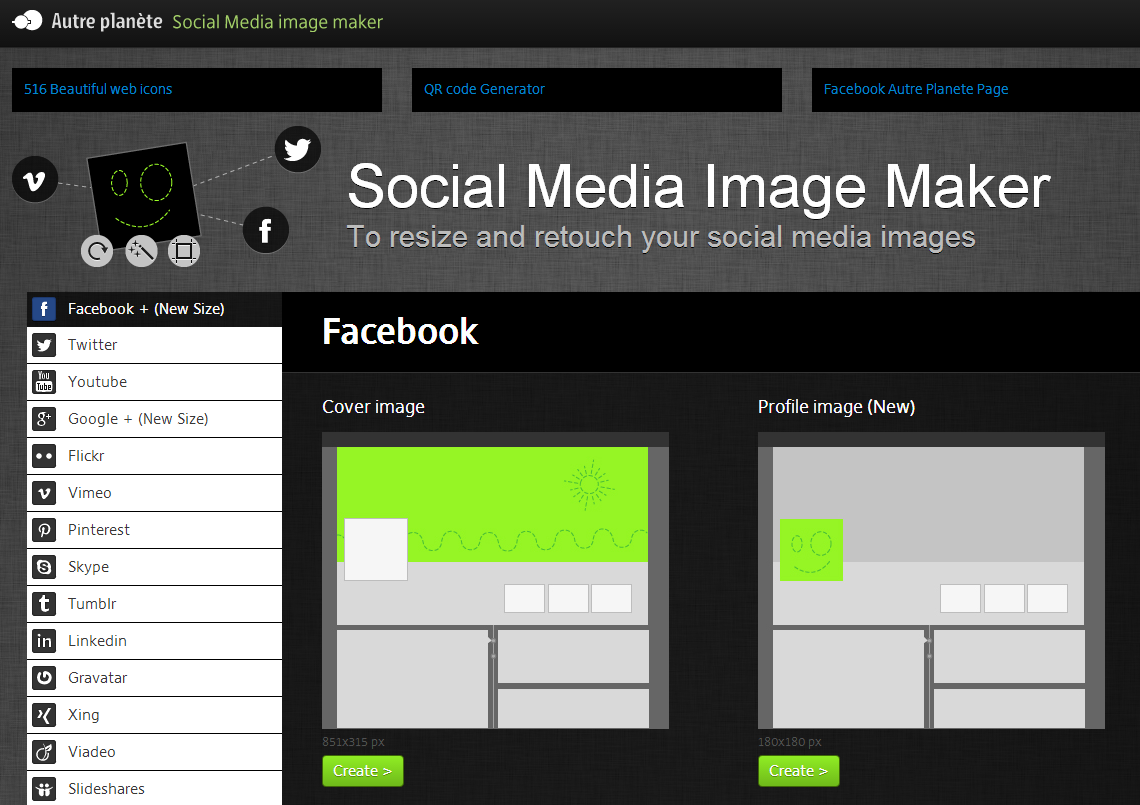Click the Xing sidebar icon
1140x805 pixels.
44,716
